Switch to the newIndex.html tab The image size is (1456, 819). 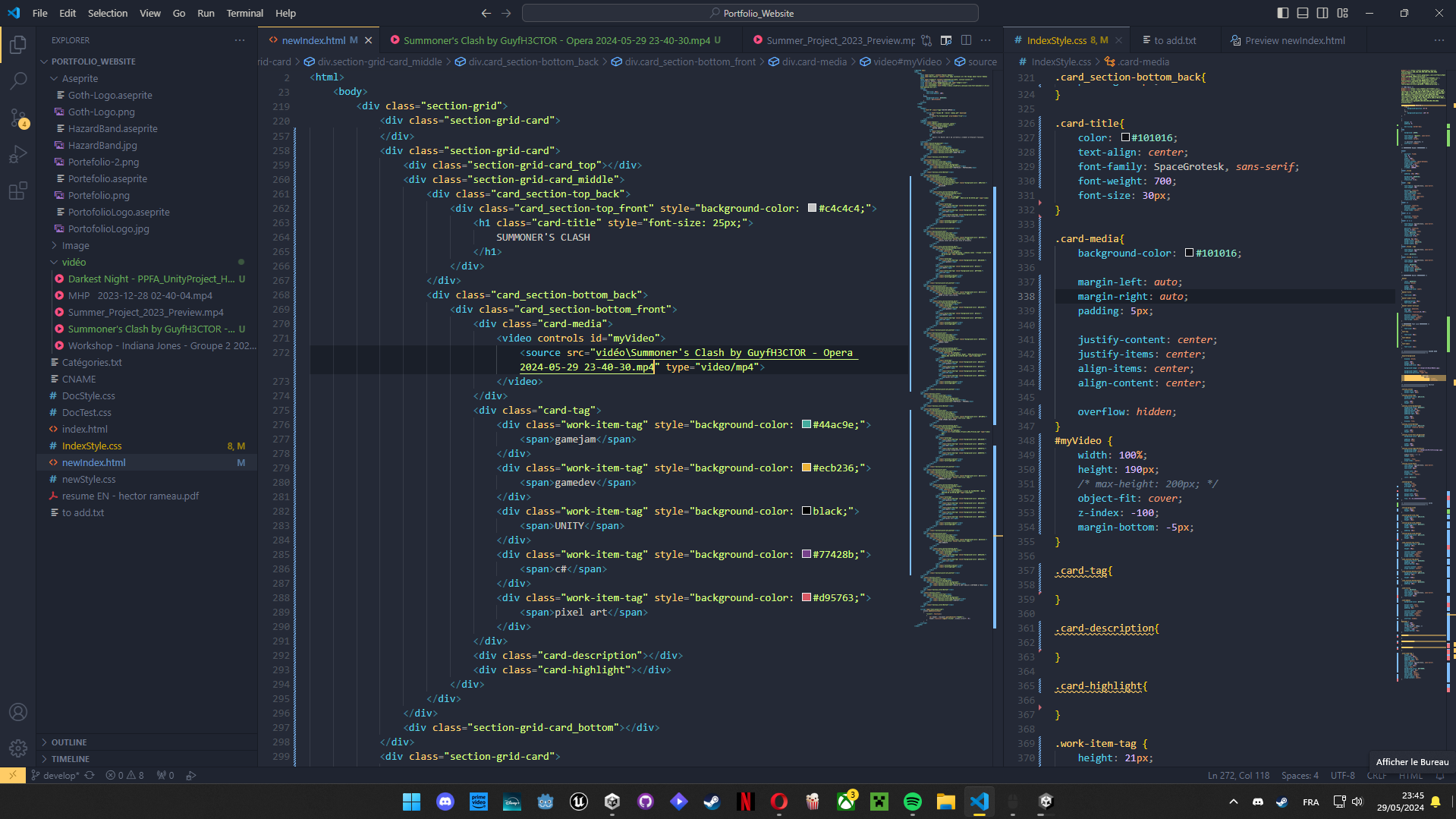pyautogui.click(x=313, y=40)
